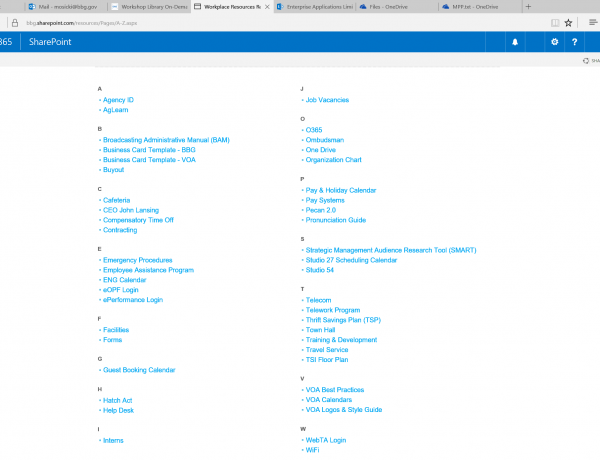
Task: Open the Telework Program link
Action: [x=333, y=310]
